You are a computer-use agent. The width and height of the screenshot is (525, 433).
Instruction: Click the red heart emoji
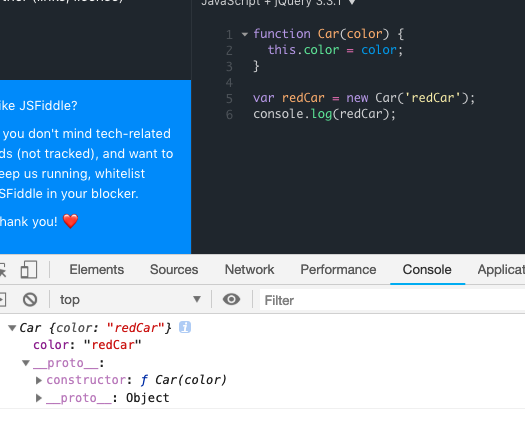click(x=70, y=221)
